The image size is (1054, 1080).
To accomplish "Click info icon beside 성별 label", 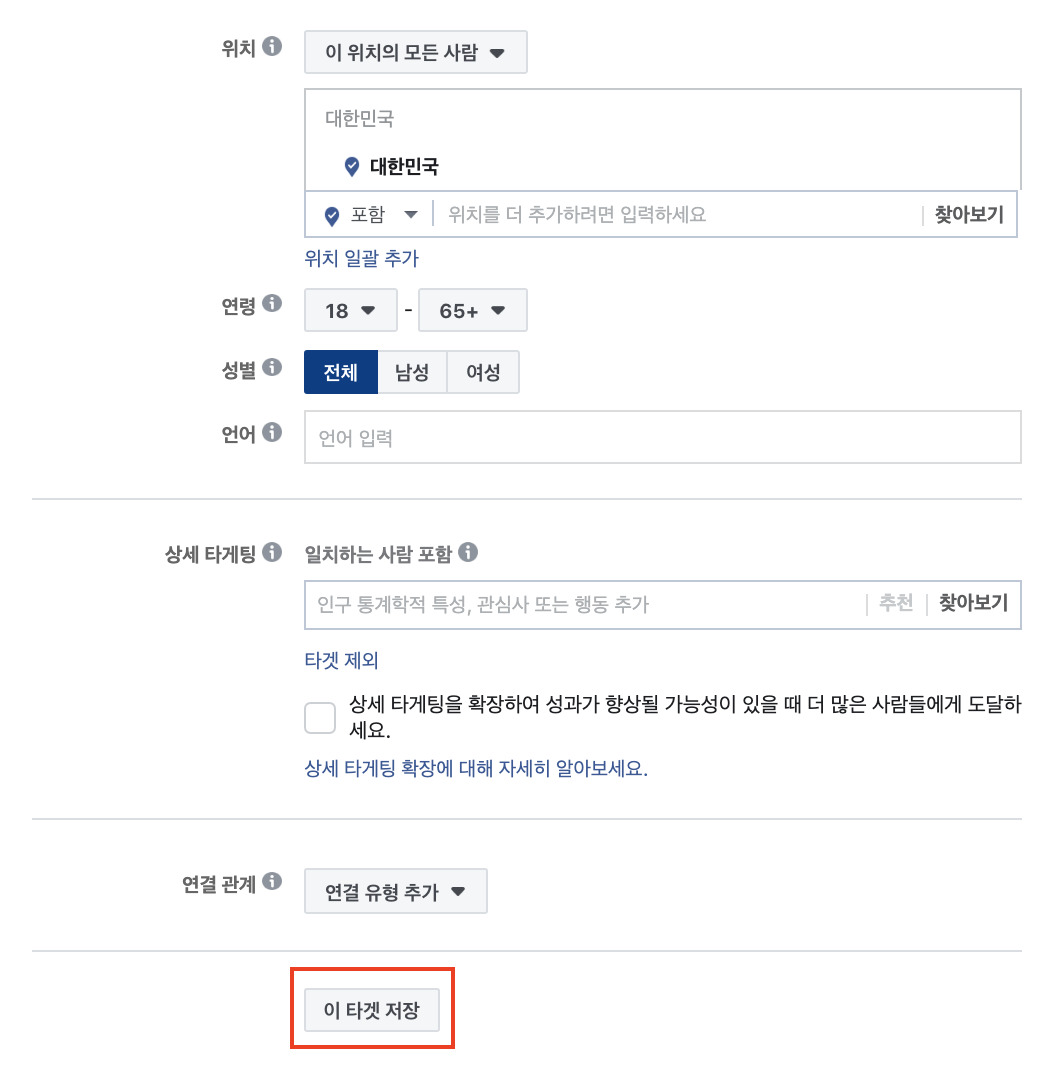I will [x=272, y=367].
